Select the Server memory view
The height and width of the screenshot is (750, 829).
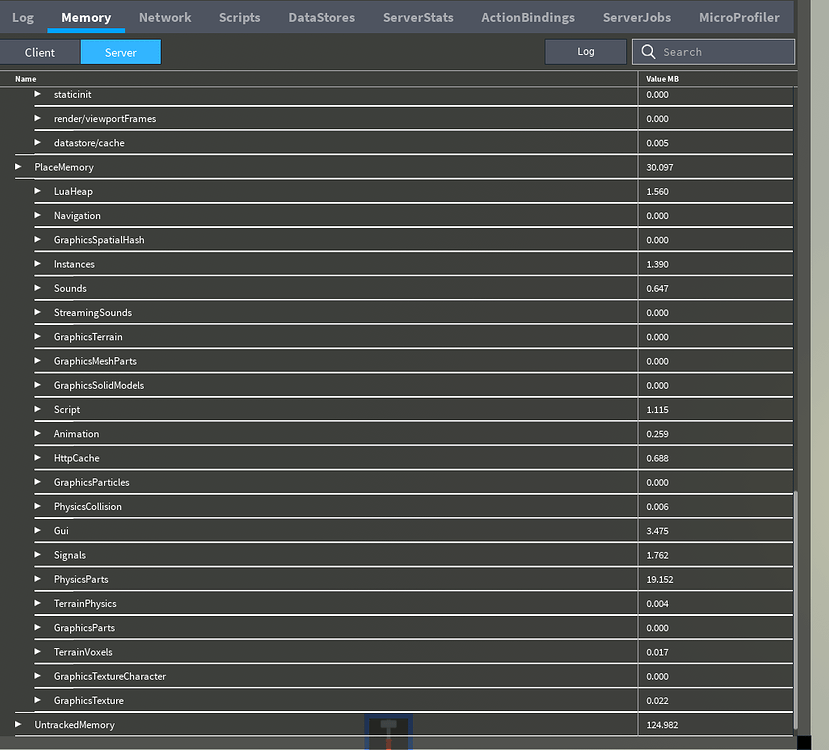(121, 52)
